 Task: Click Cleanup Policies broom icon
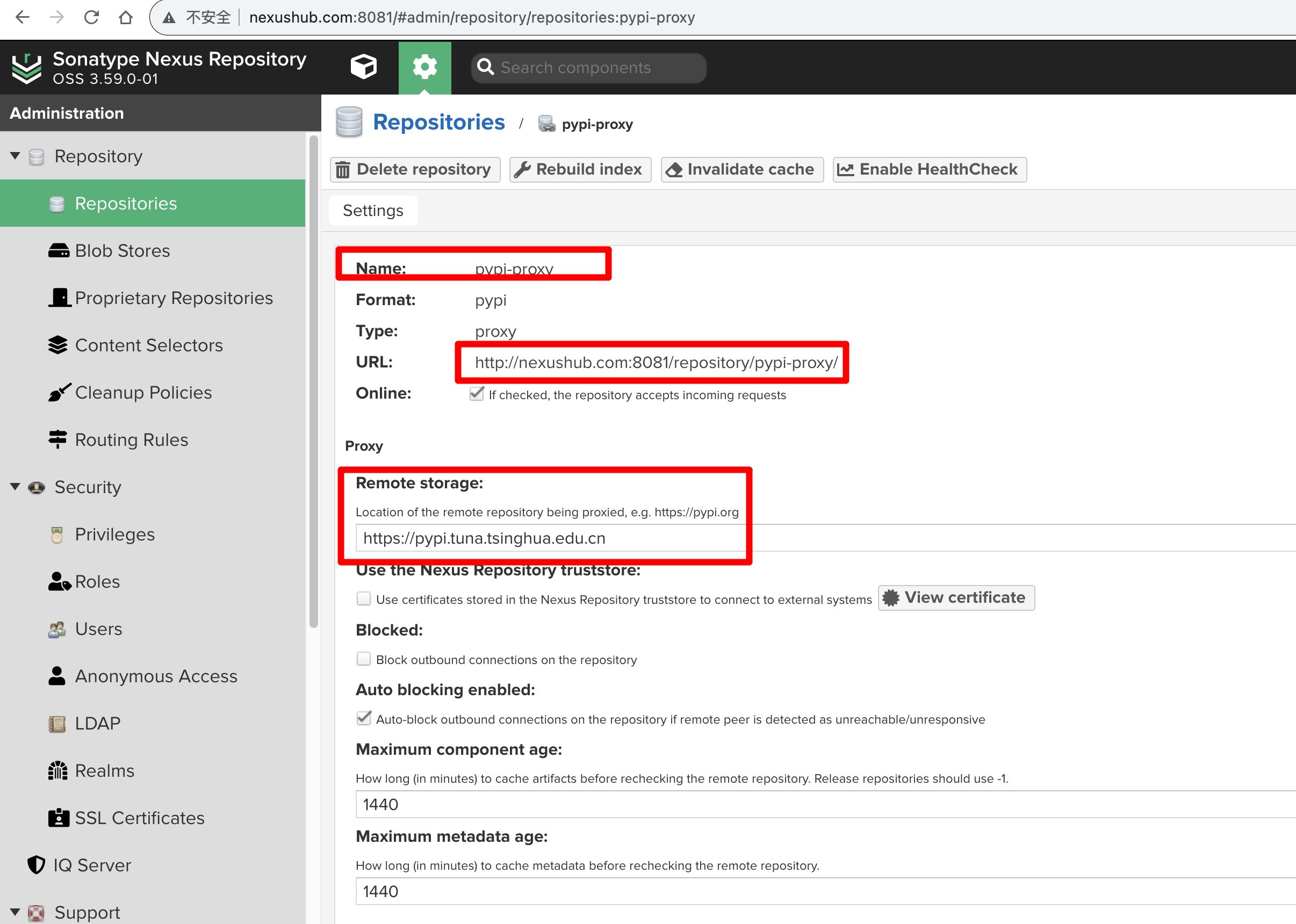click(x=59, y=392)
